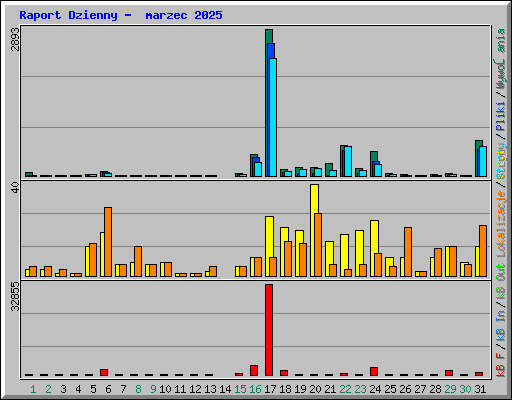Click the day label "31" on the x-axis
512x400 pixels.
coord(480,389)
